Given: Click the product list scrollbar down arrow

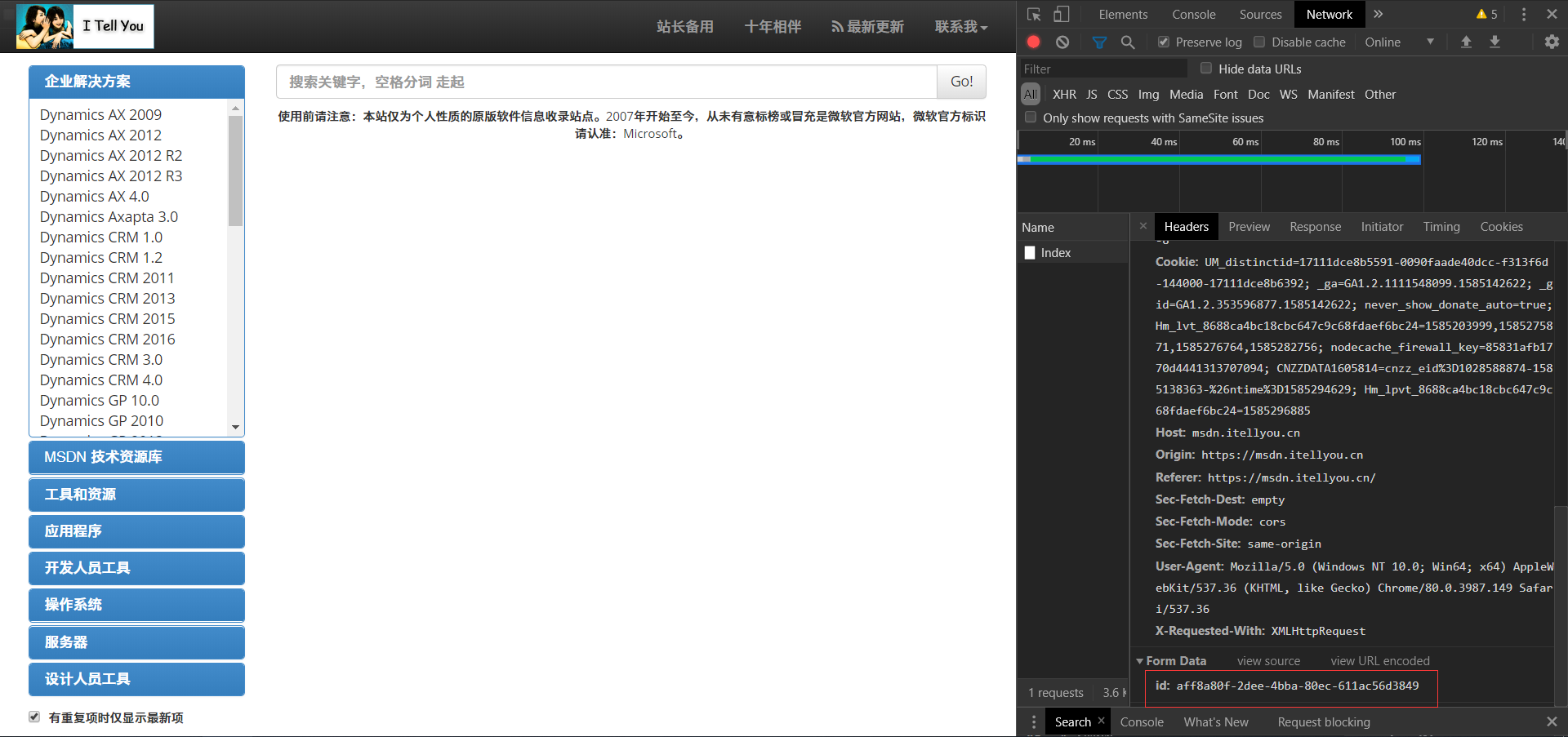Looking at the screenshot, I should point(235,427).
